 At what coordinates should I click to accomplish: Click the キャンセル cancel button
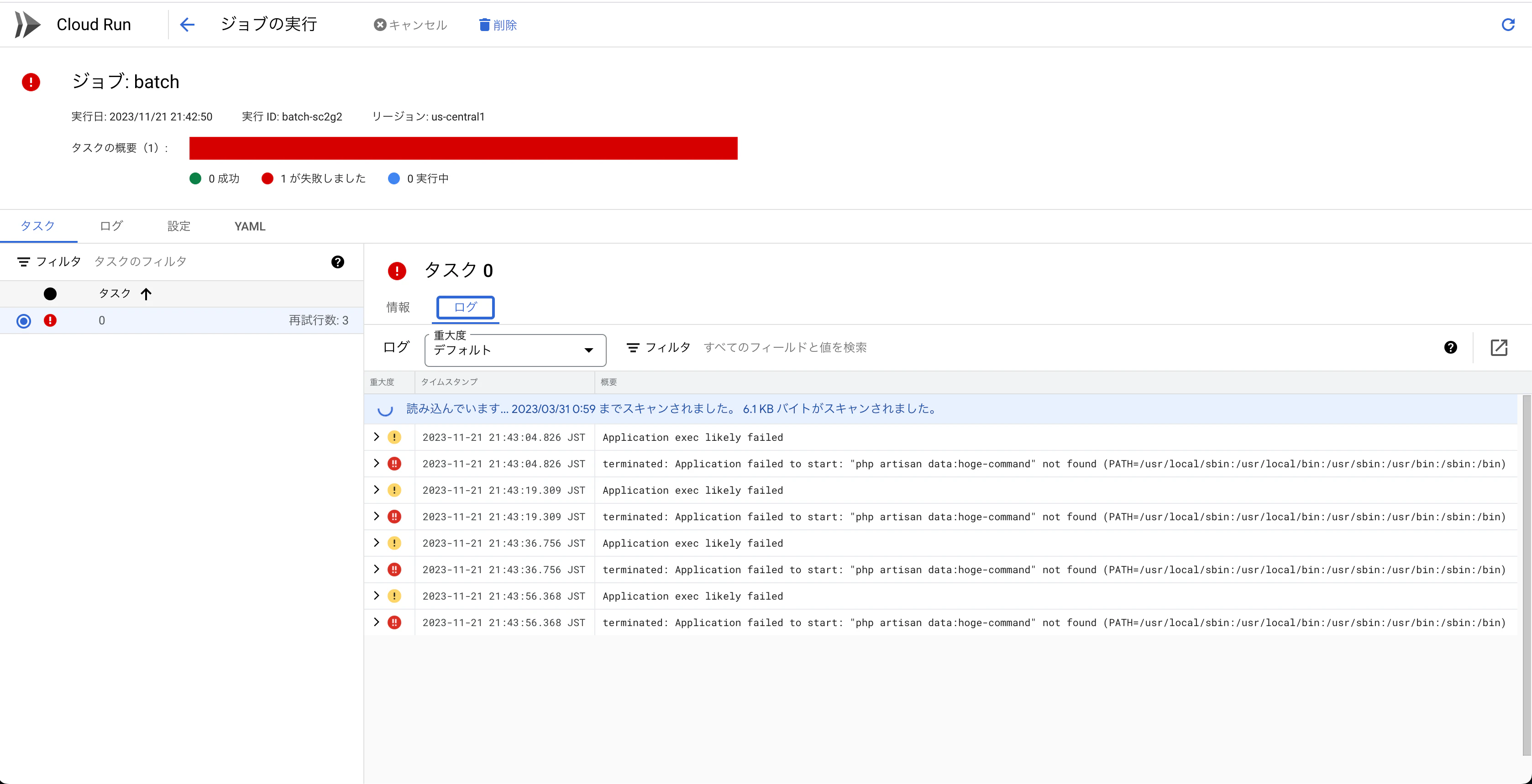click(x=410, y=25)
